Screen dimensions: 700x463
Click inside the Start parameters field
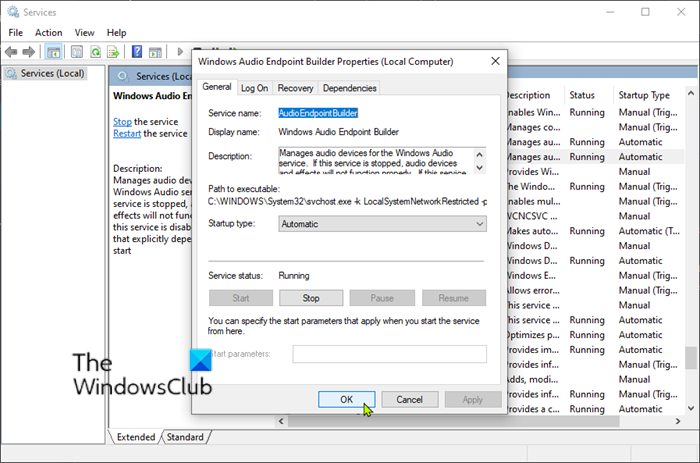click(x=390, y=354)
